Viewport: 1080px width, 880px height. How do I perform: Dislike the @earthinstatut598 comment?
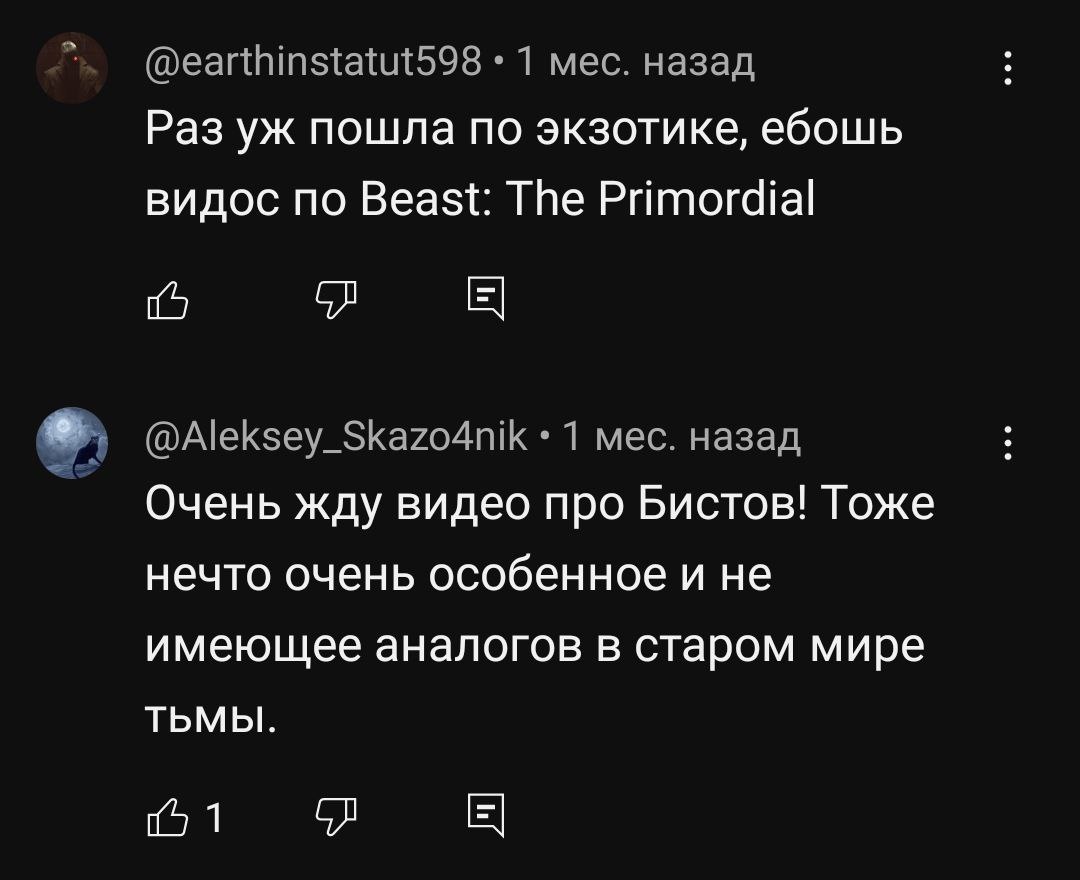(336, 300)
